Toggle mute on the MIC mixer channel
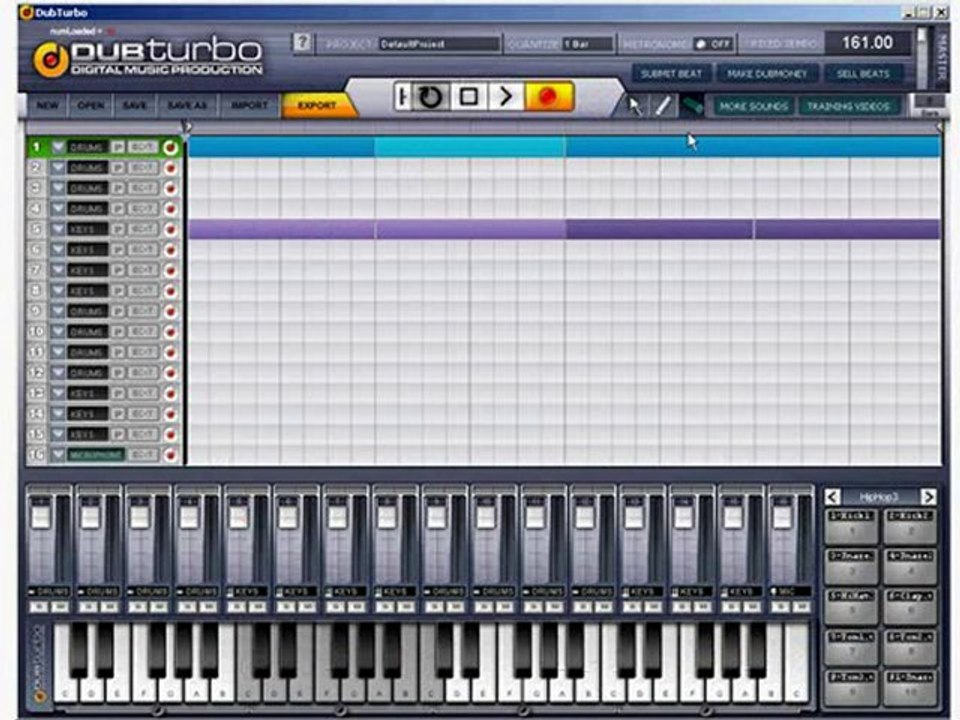 tap(800, 607)
